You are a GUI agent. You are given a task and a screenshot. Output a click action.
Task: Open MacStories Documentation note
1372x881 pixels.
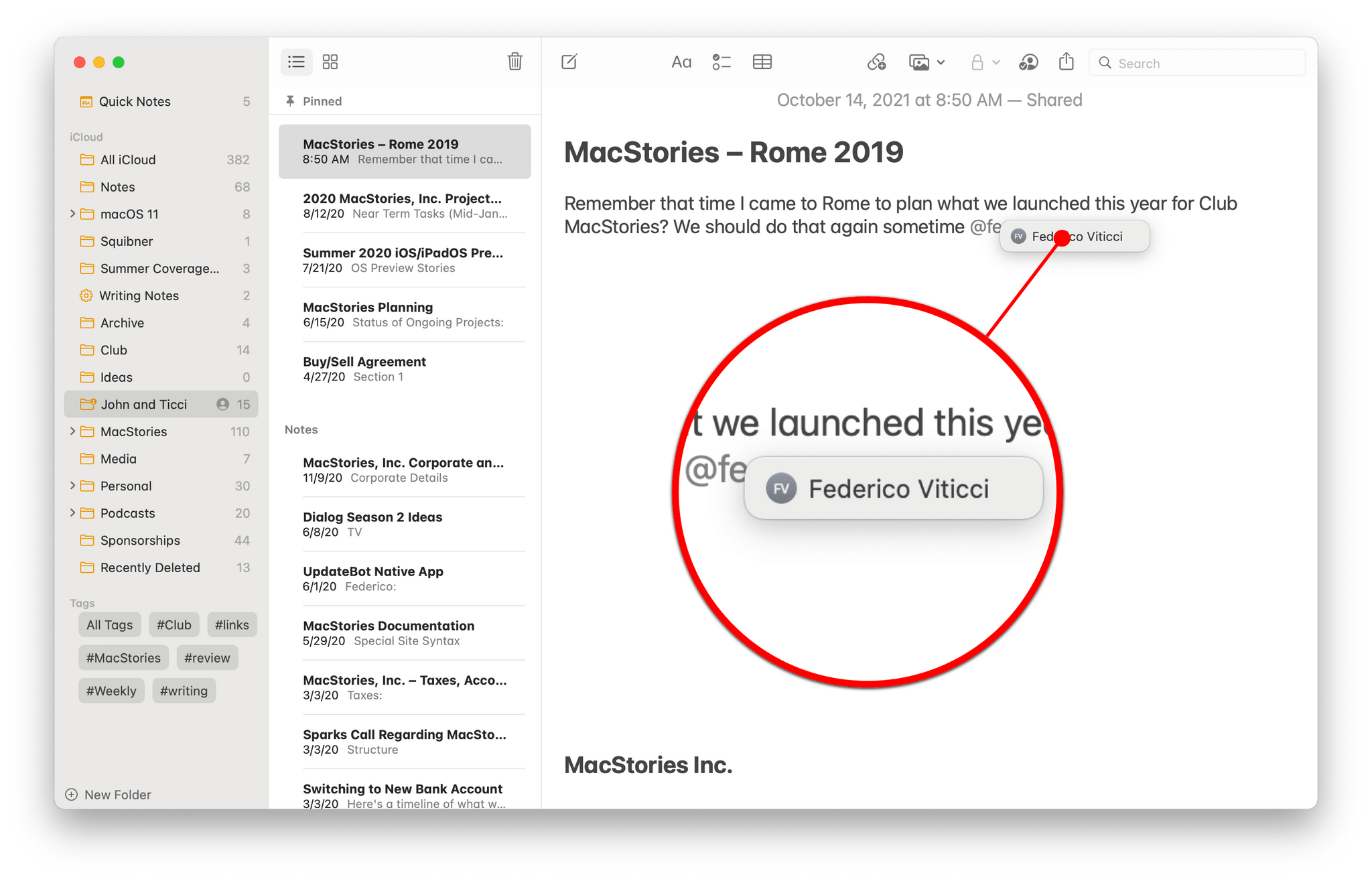pos(405,632)
